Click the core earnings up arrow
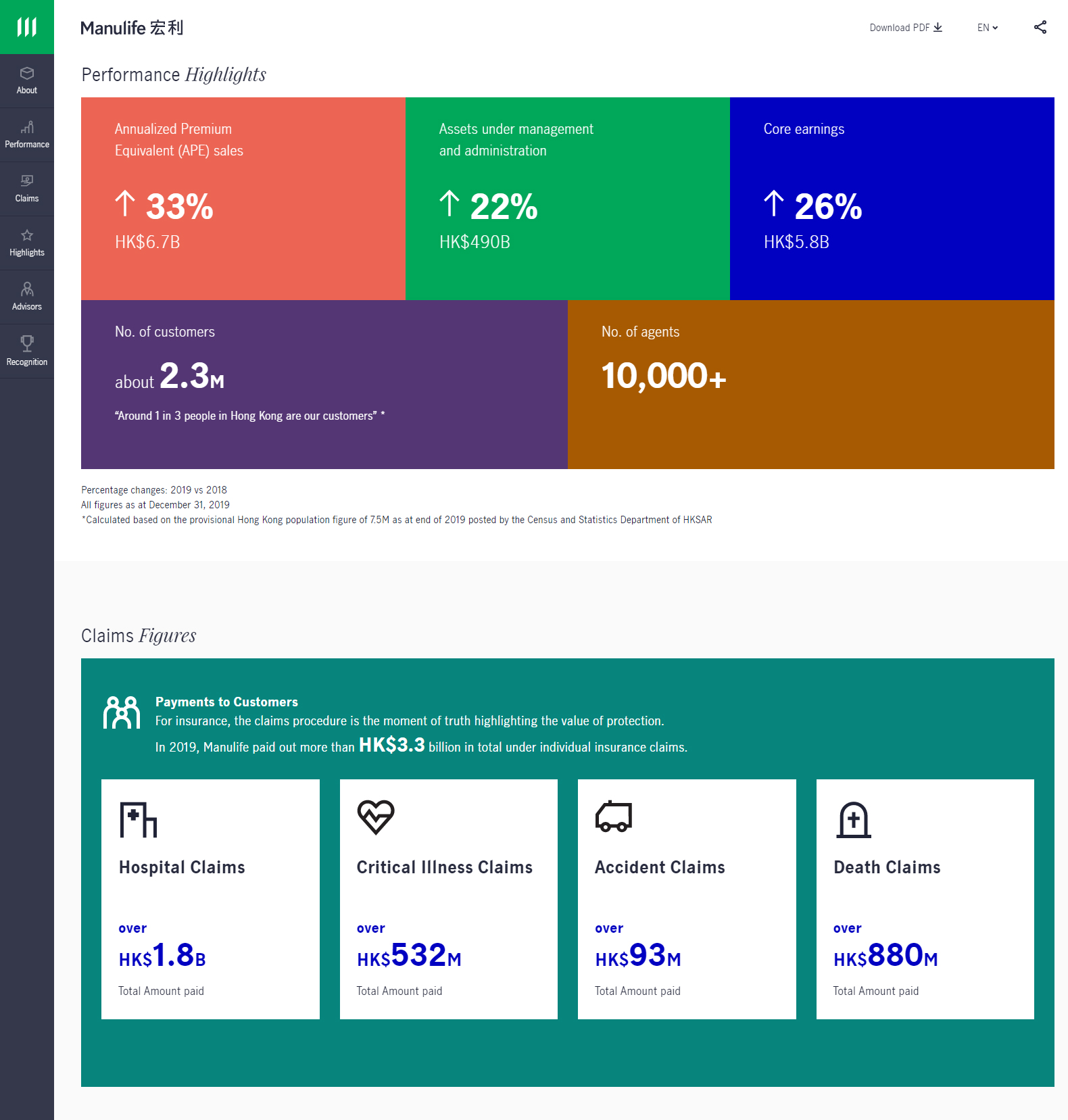 (774, 203)
